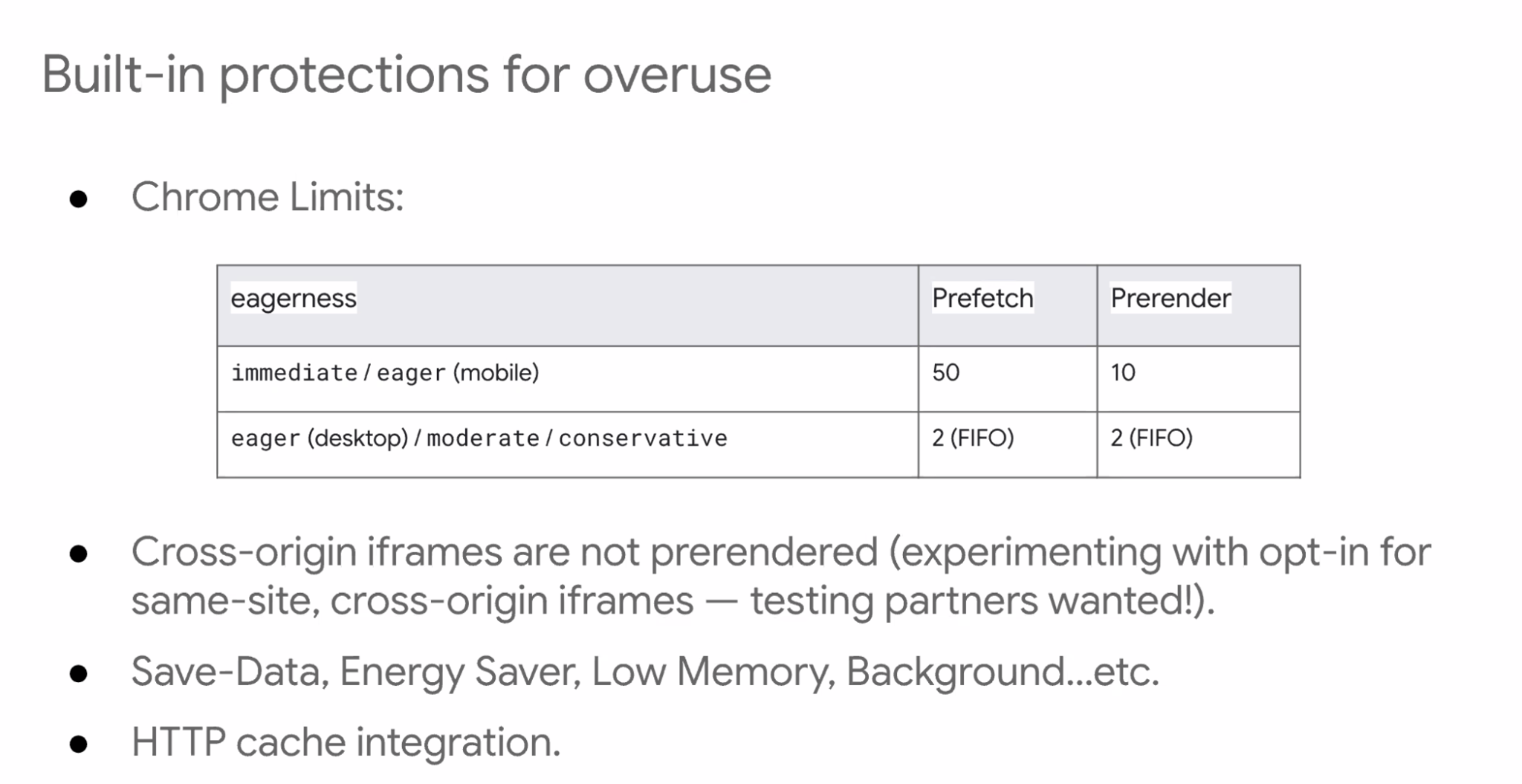Click the bullet dot beside "HTTP cache integration"
Image resolution: width=1522 pixels, height=784 pixels.
78,744
